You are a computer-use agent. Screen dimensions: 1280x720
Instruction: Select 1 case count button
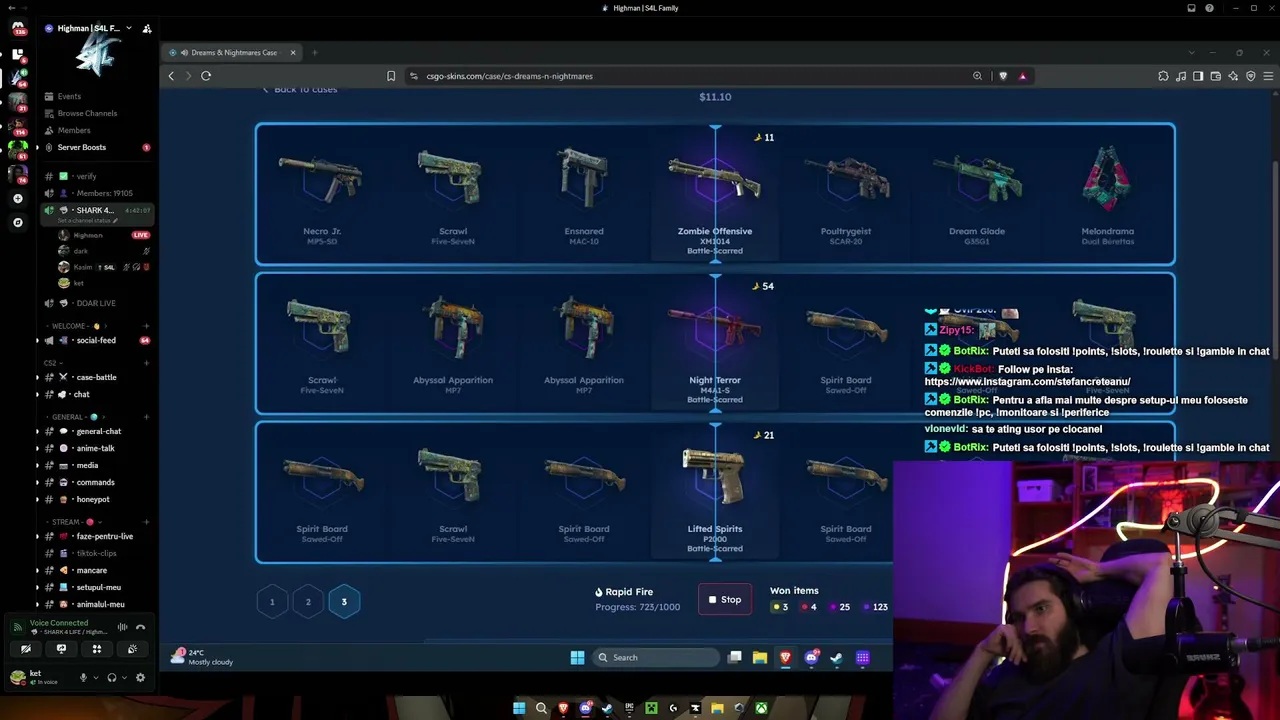(x=272, y=602)
